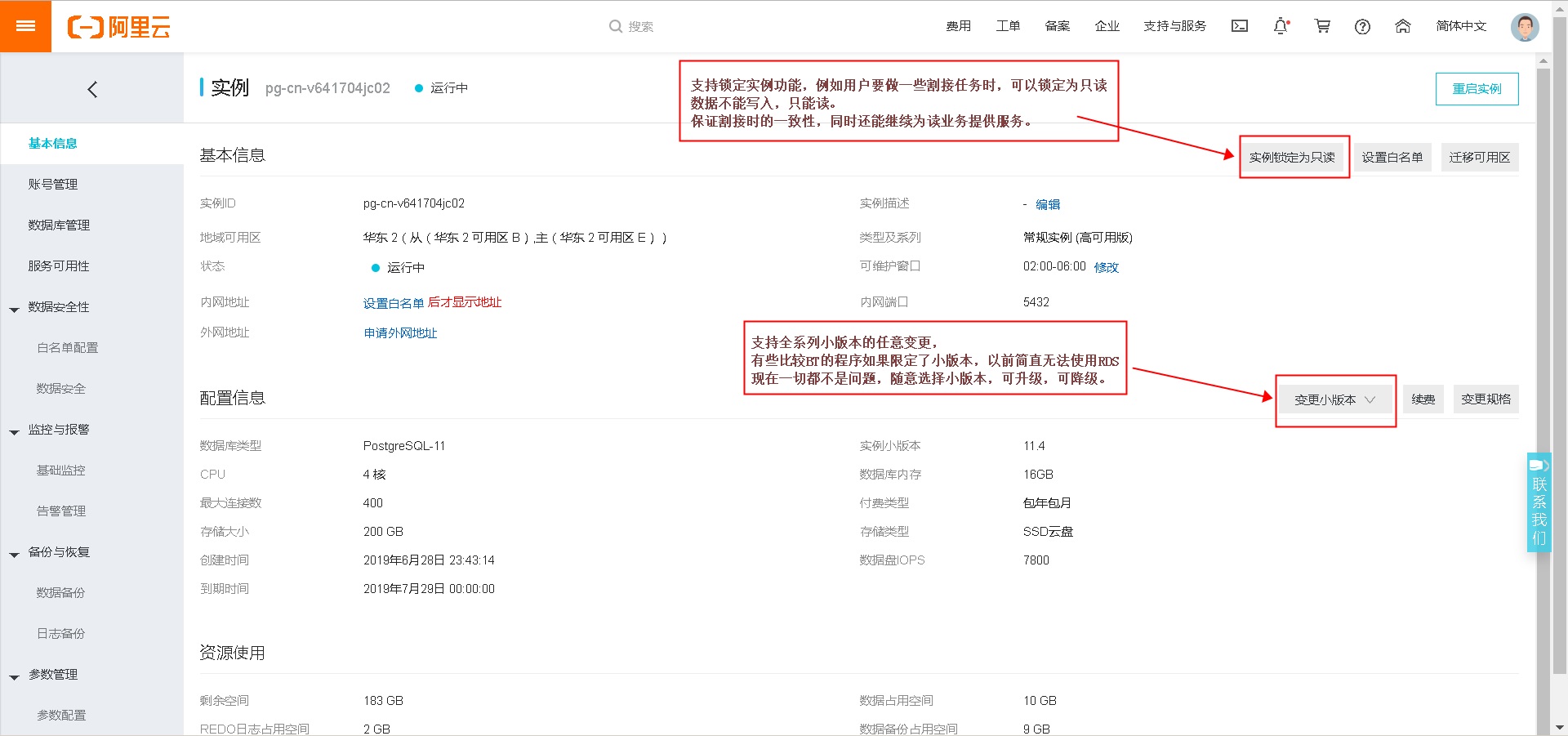This screenshot has width=1568, height=736.
Task: Select 基本信息 in the sidebar
Action: coord(53,144)
